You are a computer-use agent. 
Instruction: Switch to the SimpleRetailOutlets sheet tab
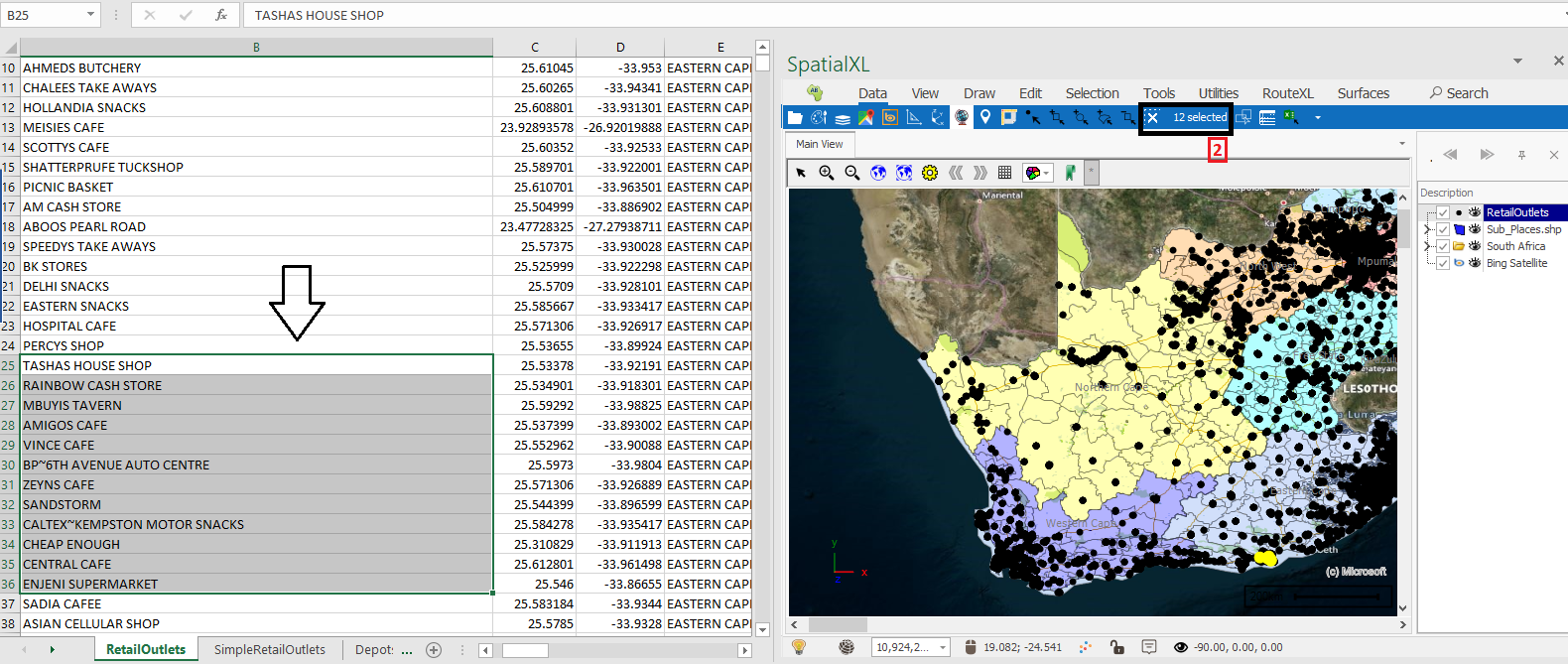[x=269, y=650]
